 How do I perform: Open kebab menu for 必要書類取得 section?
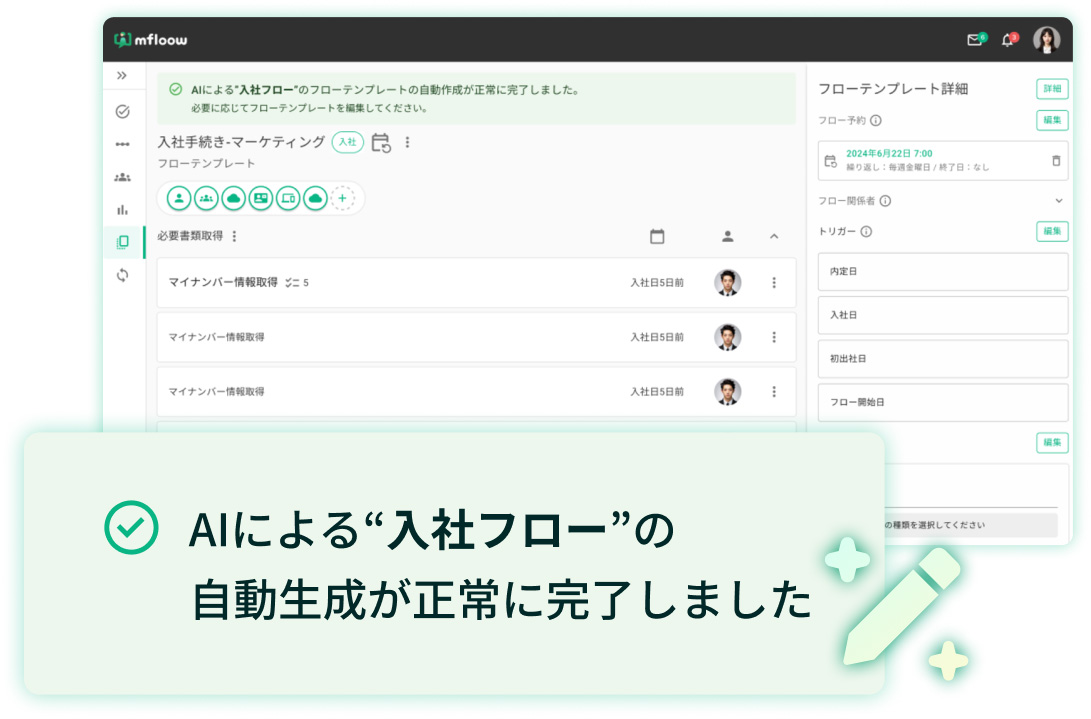point(234,236)
